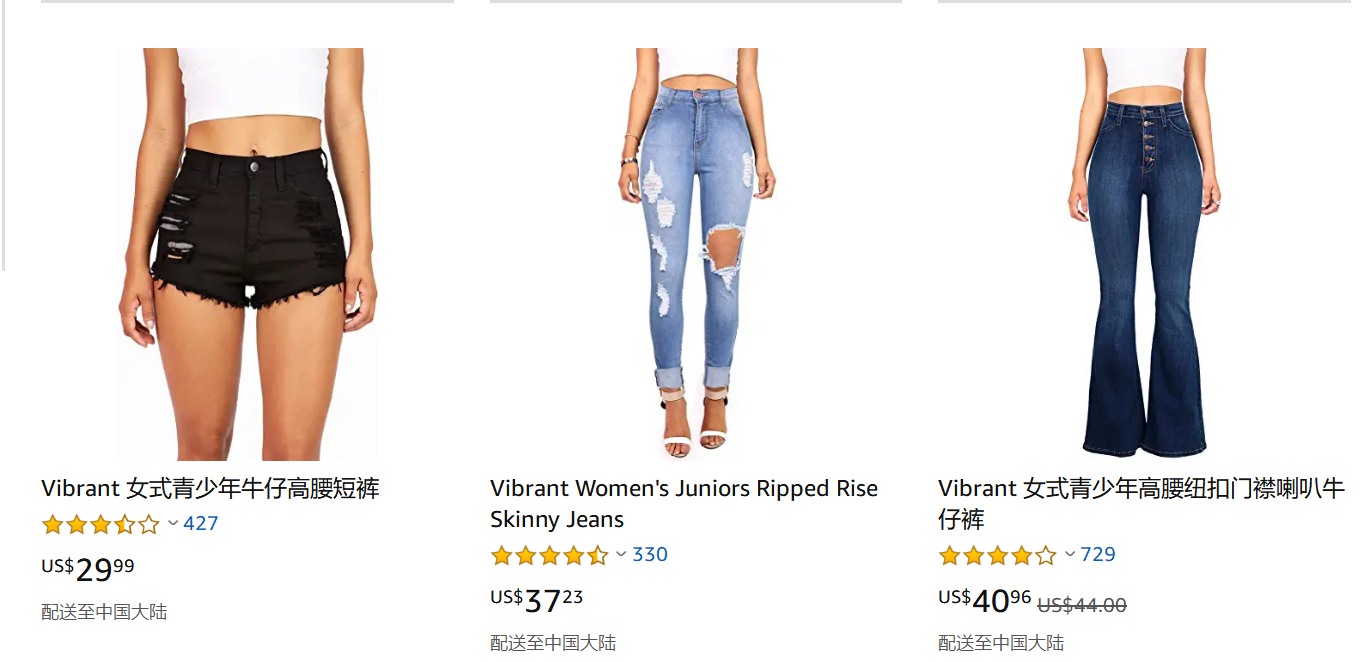Click the US$40.96 price
This screenshot has width=1370, height=662.
click(x=984, y=600)
